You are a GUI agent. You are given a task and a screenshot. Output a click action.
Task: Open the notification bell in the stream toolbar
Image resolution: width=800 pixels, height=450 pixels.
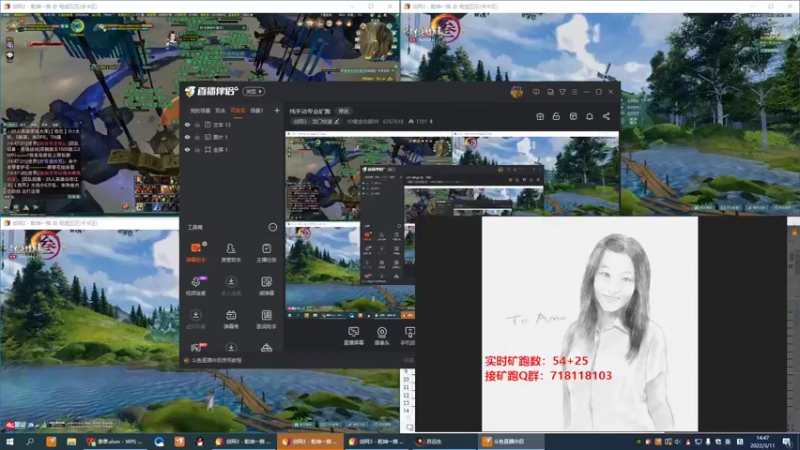tap(589, 116)
